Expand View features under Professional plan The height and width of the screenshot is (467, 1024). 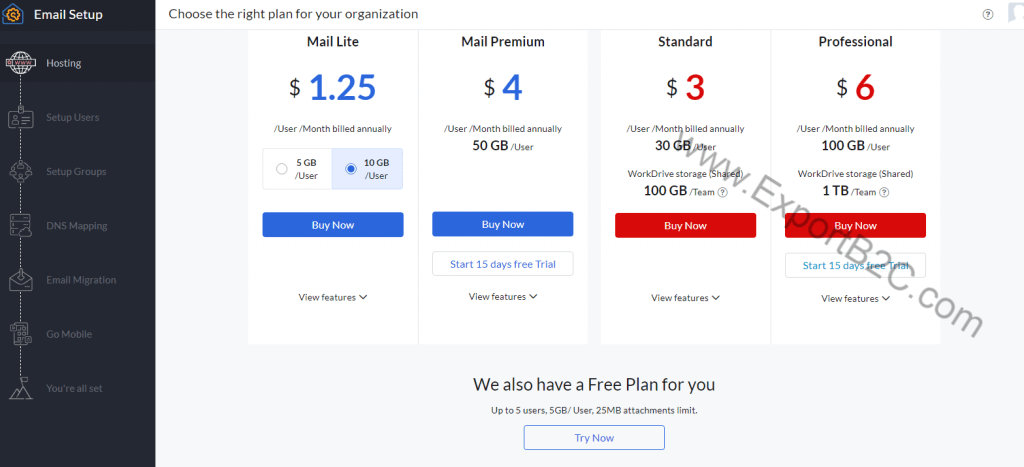click(x=856, y=298)
